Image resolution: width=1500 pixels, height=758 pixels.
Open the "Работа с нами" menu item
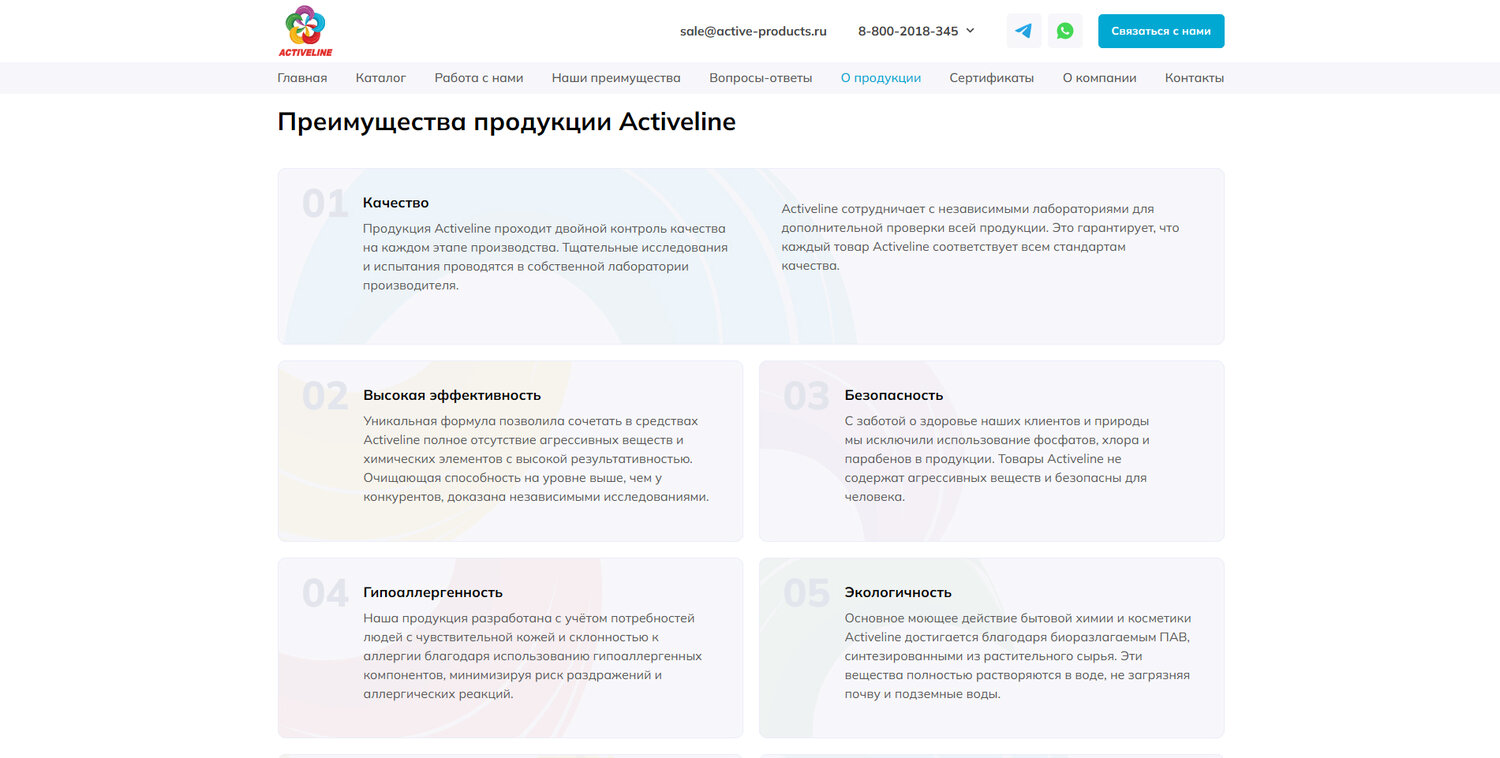479,78
